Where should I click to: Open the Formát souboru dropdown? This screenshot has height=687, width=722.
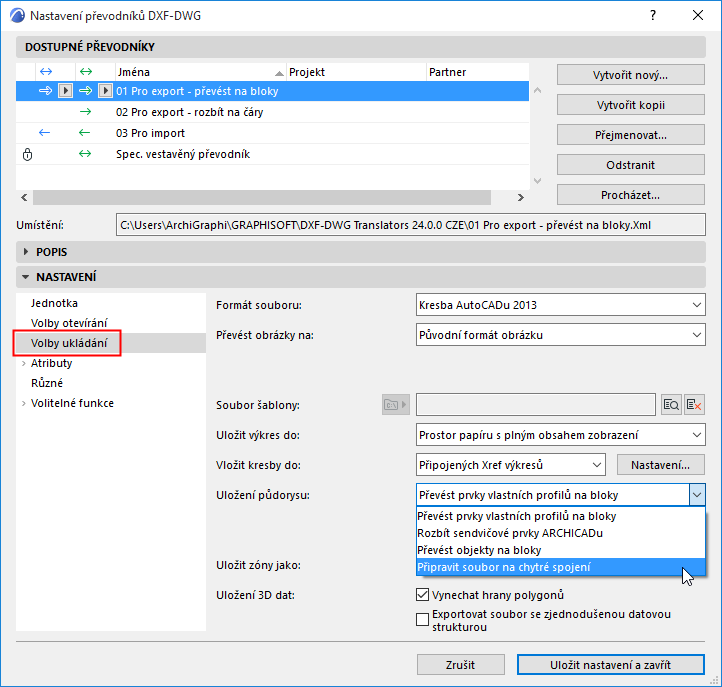(x=560, y=305)
